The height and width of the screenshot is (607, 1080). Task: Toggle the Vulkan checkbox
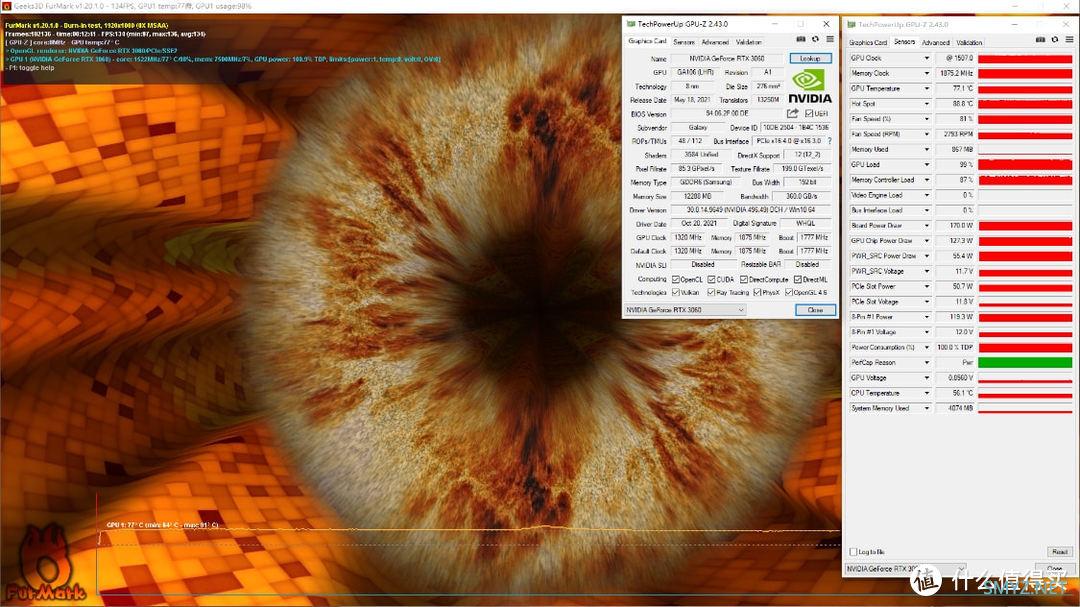676,293
